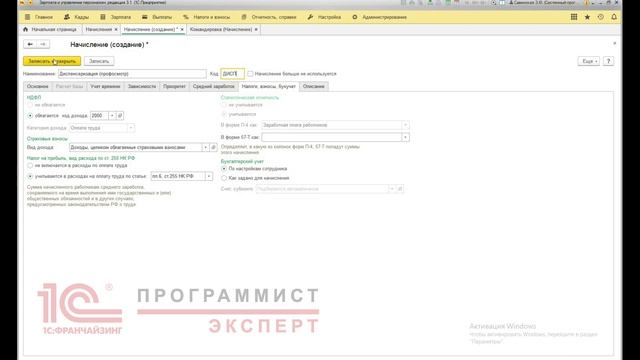The width and height of the screenshot is (640, 360).
Task: Switch to the Учет времени tab
Action: [105, 87]
